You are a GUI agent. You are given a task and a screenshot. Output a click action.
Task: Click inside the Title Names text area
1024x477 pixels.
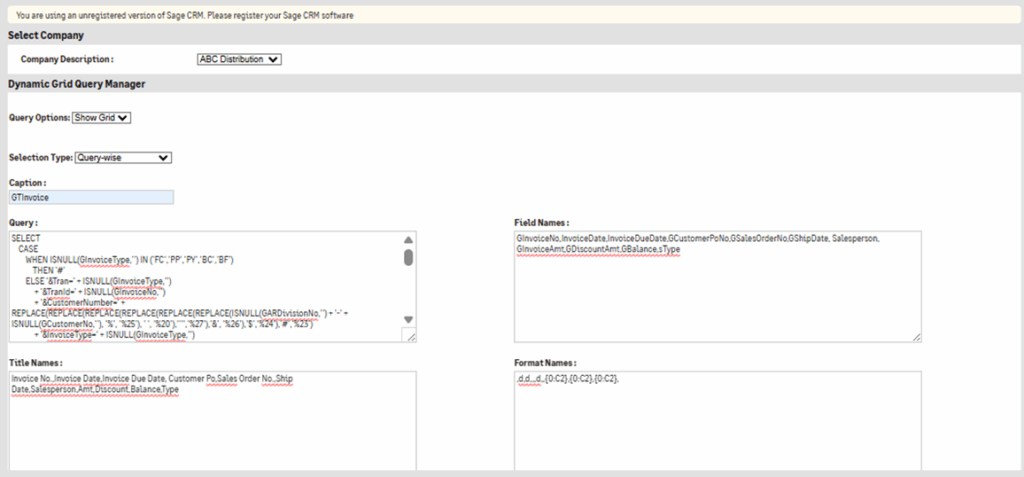(212, 421)
